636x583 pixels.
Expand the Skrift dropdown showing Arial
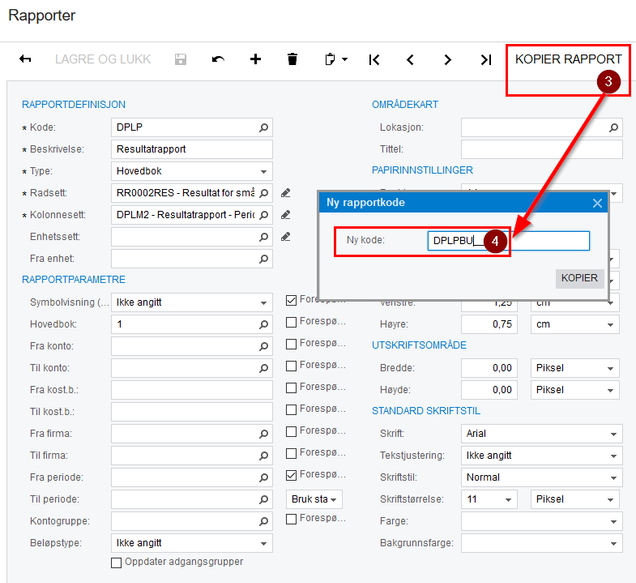tap(541, 434)
